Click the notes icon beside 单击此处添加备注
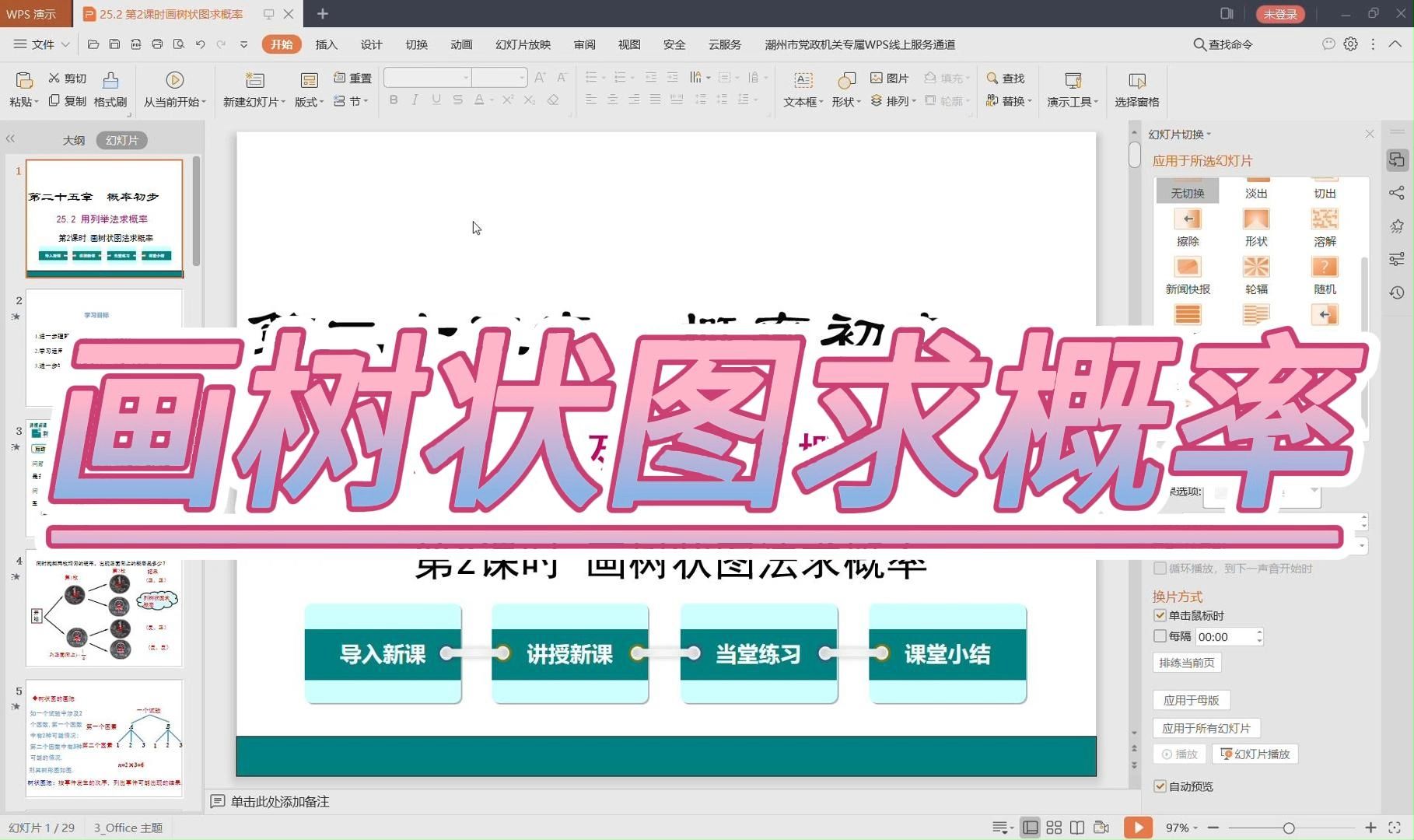The height and width of the screenshot is (840, 1414). pos(218,801)
